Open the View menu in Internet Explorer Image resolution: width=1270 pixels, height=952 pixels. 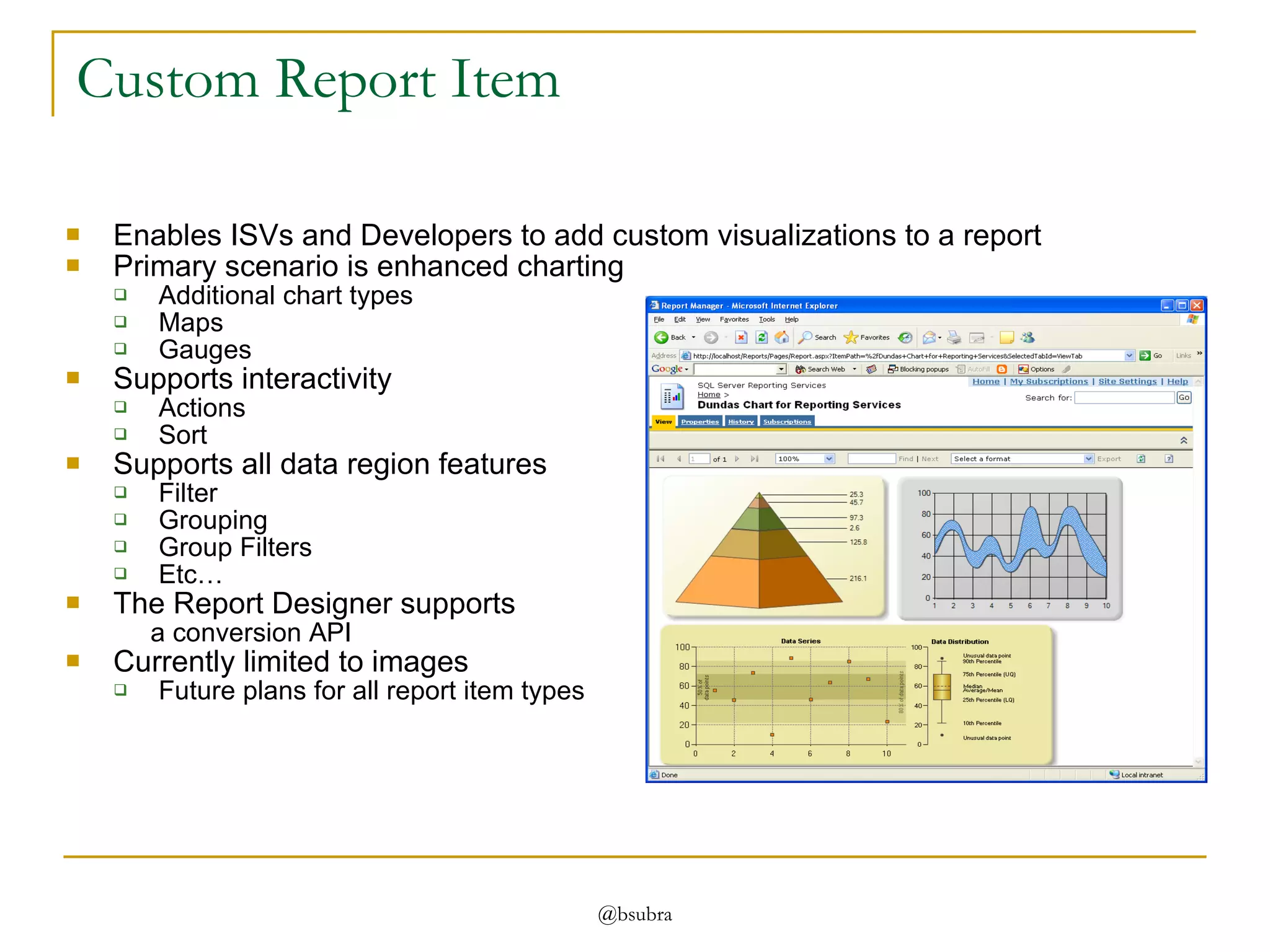[x=703, y=320]
